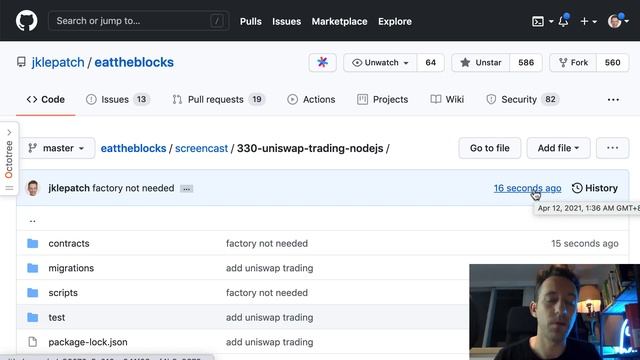Screen dimensions: 640x360
Task: Open the command palette terminal icon
Action: pos(538,21)
